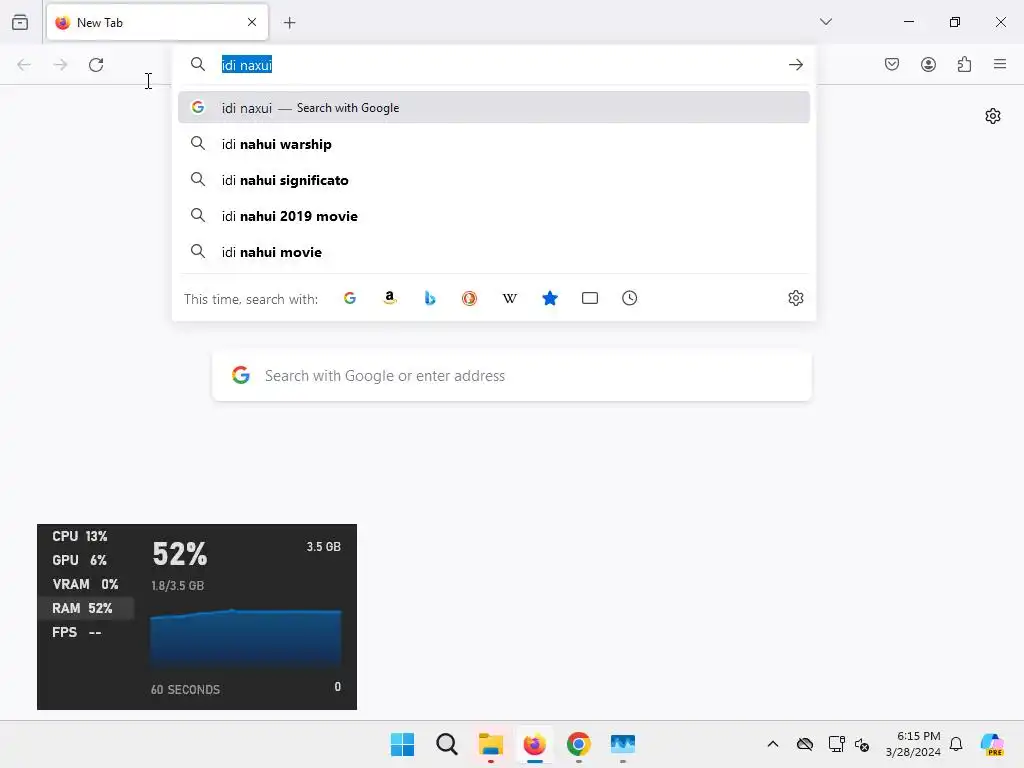Open clock showing 6:15 PM
This screenshot has width=1024, height=768.
[x=913, y=744]
